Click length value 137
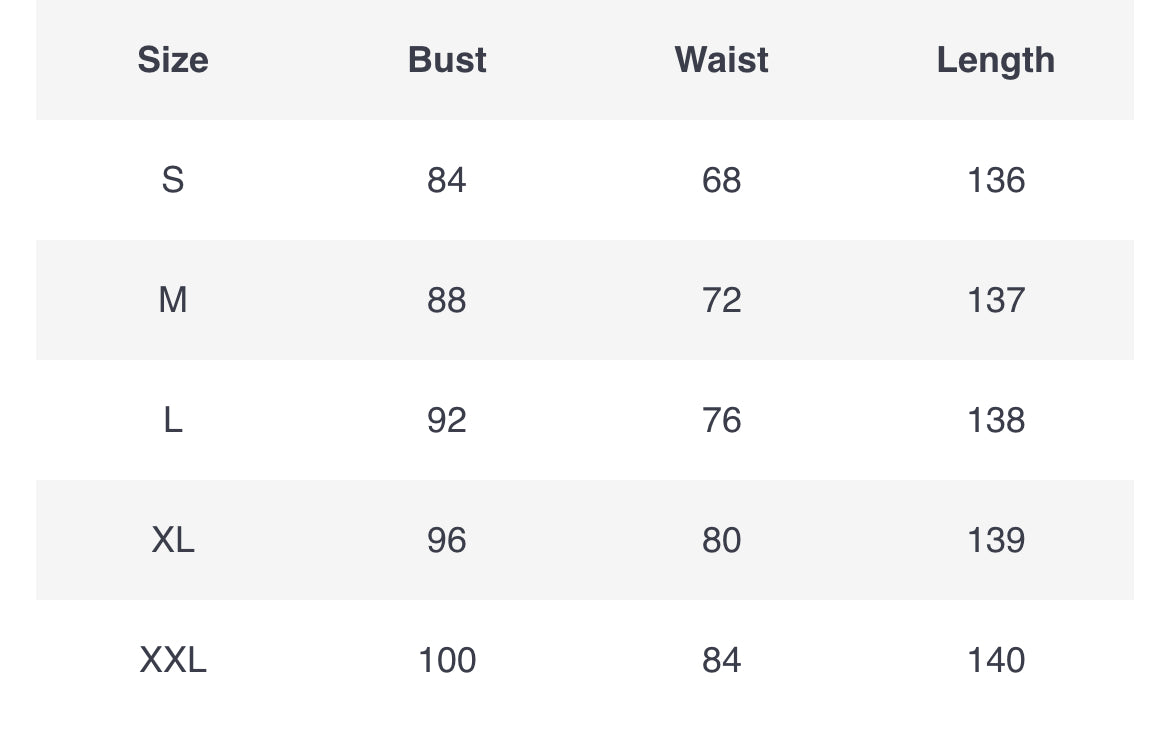 pos(996,300)
